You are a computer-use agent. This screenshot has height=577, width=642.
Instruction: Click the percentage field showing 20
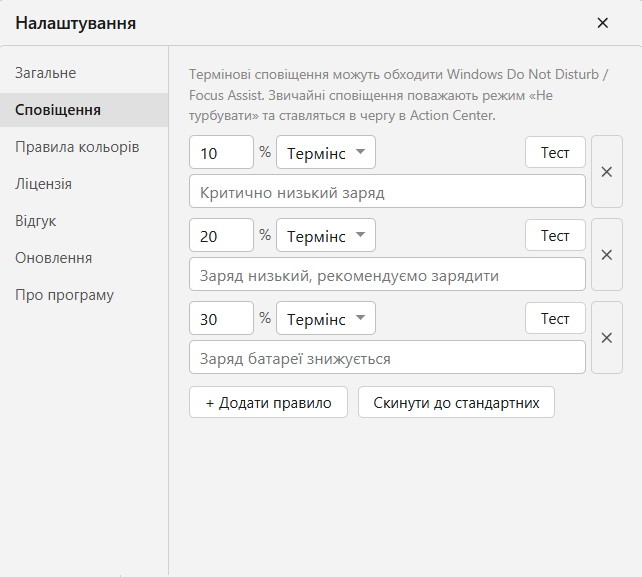point(222,235)
